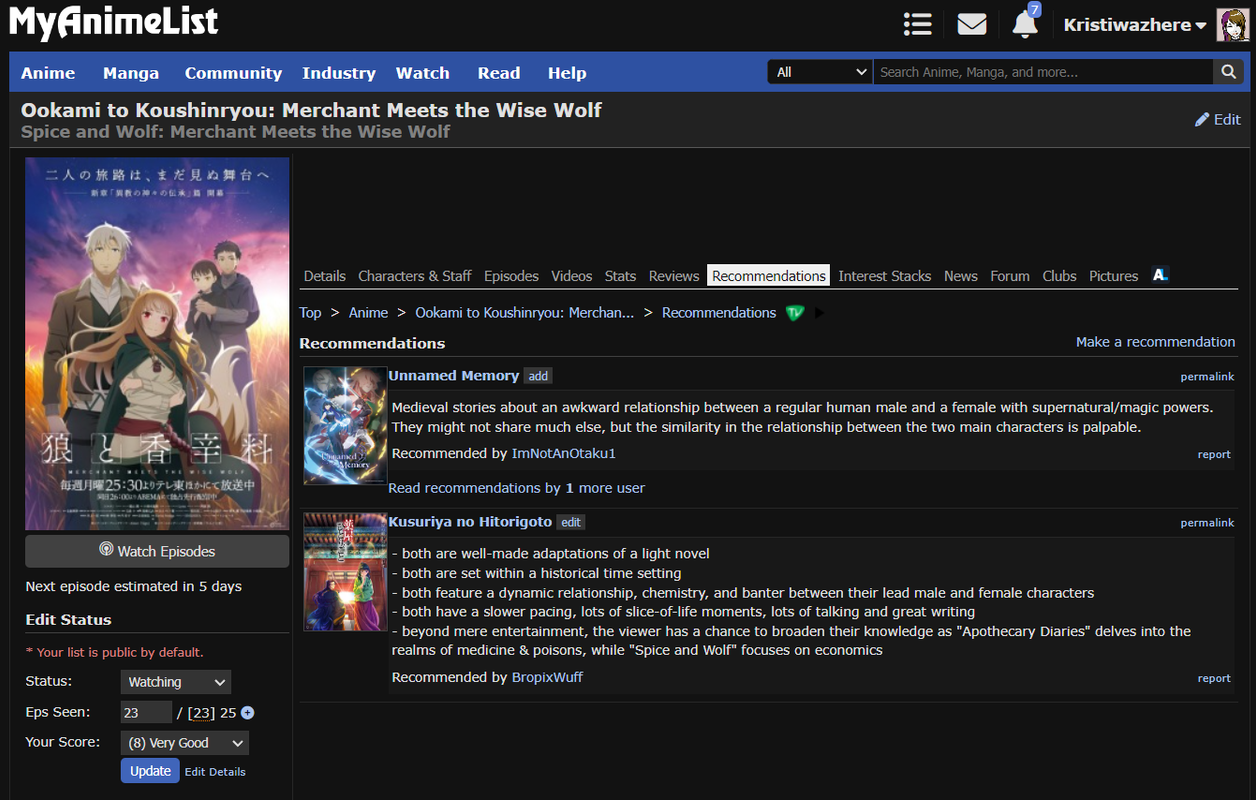Click the Spice and Wolf poster image

[x=157, y=344]
